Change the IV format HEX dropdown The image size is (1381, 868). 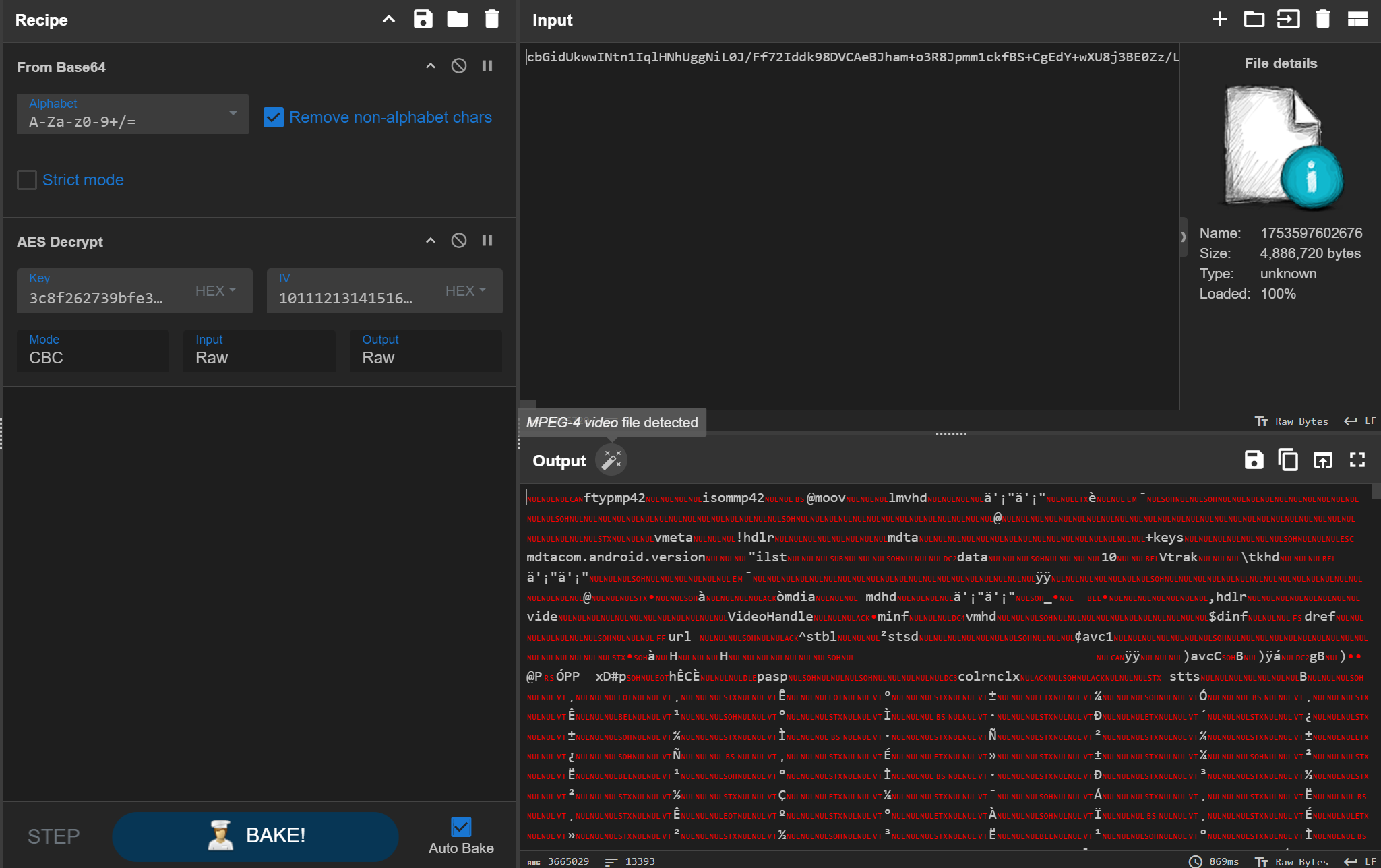click(466, 290)
